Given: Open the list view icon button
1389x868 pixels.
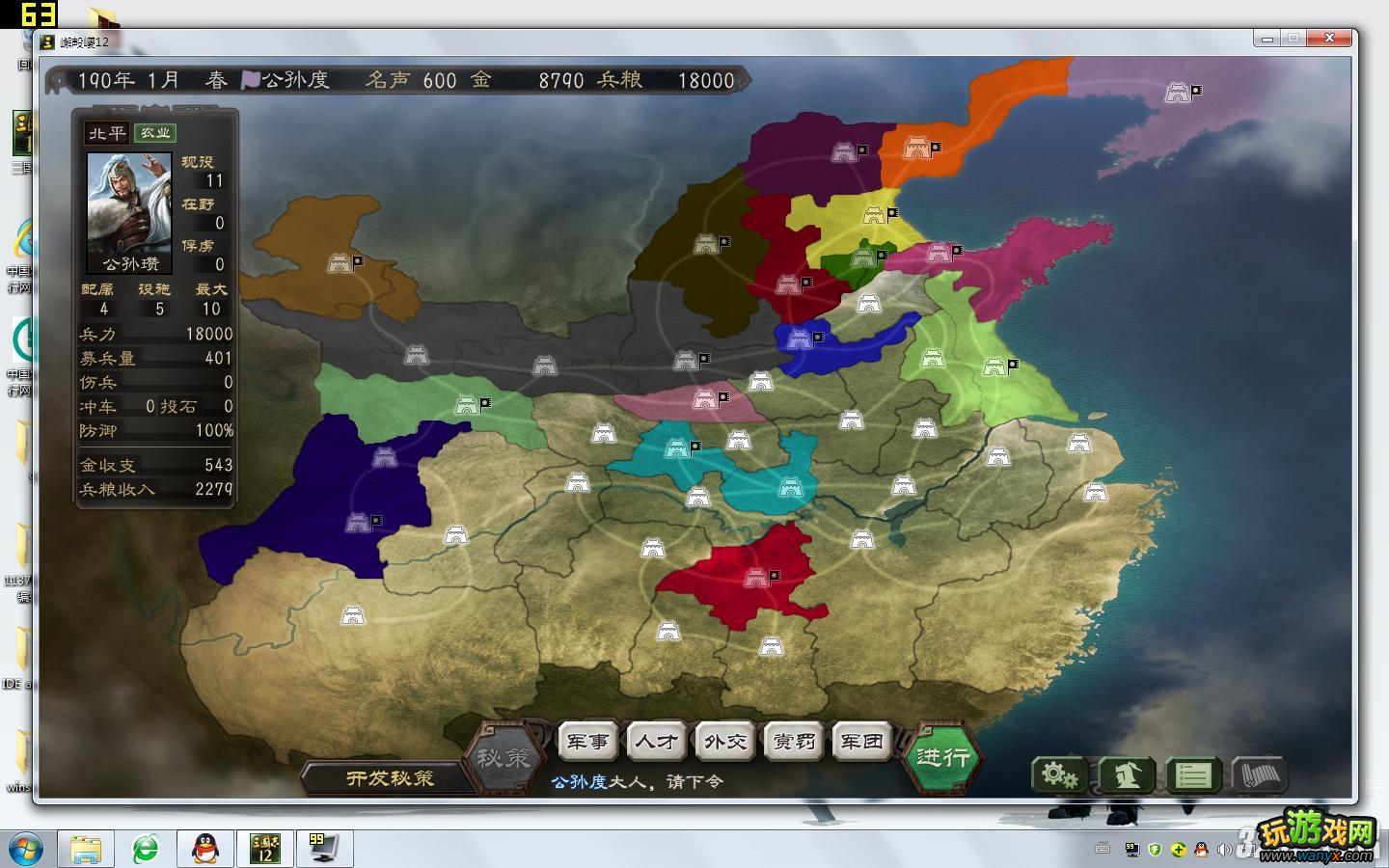Looking at the screenshot, I should point(1192,775).
